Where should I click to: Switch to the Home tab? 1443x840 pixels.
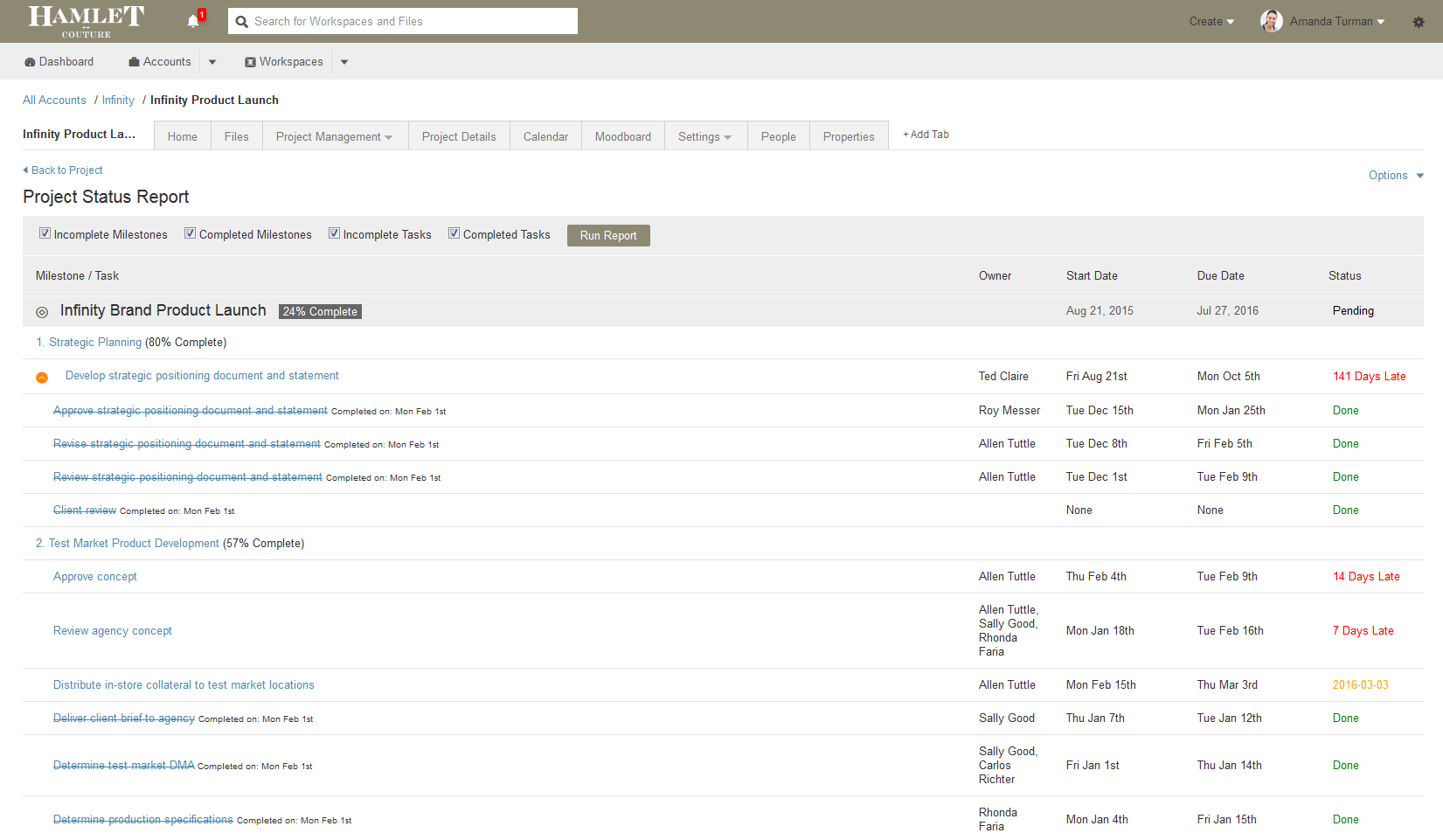click(183, 136)
